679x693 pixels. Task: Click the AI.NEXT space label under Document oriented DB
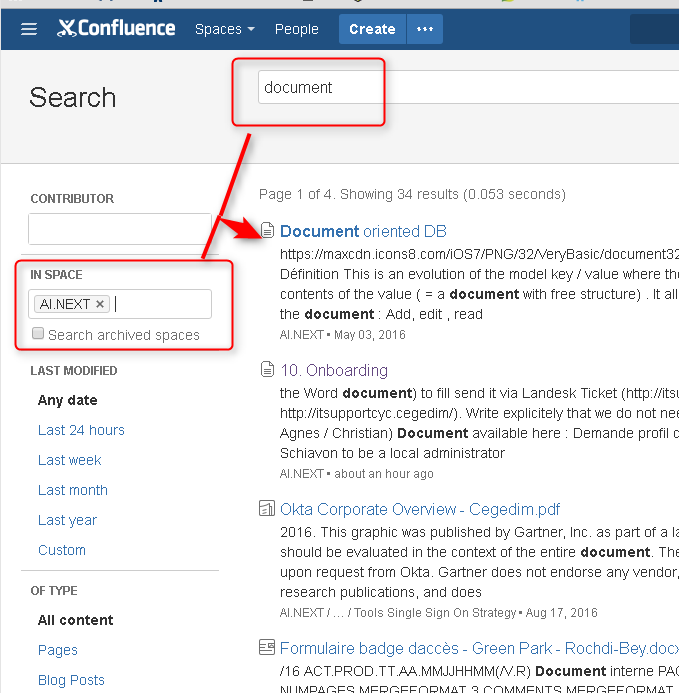pos(302,335)
